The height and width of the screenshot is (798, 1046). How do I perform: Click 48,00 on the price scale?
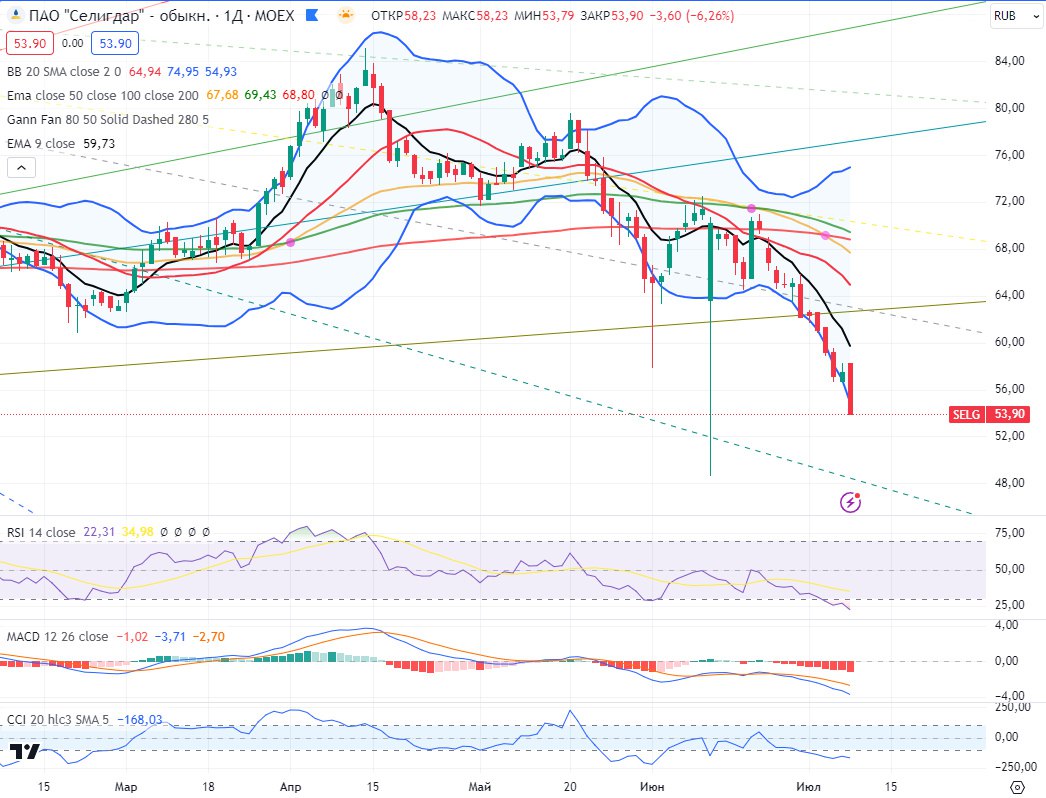tap(1009, 482)
